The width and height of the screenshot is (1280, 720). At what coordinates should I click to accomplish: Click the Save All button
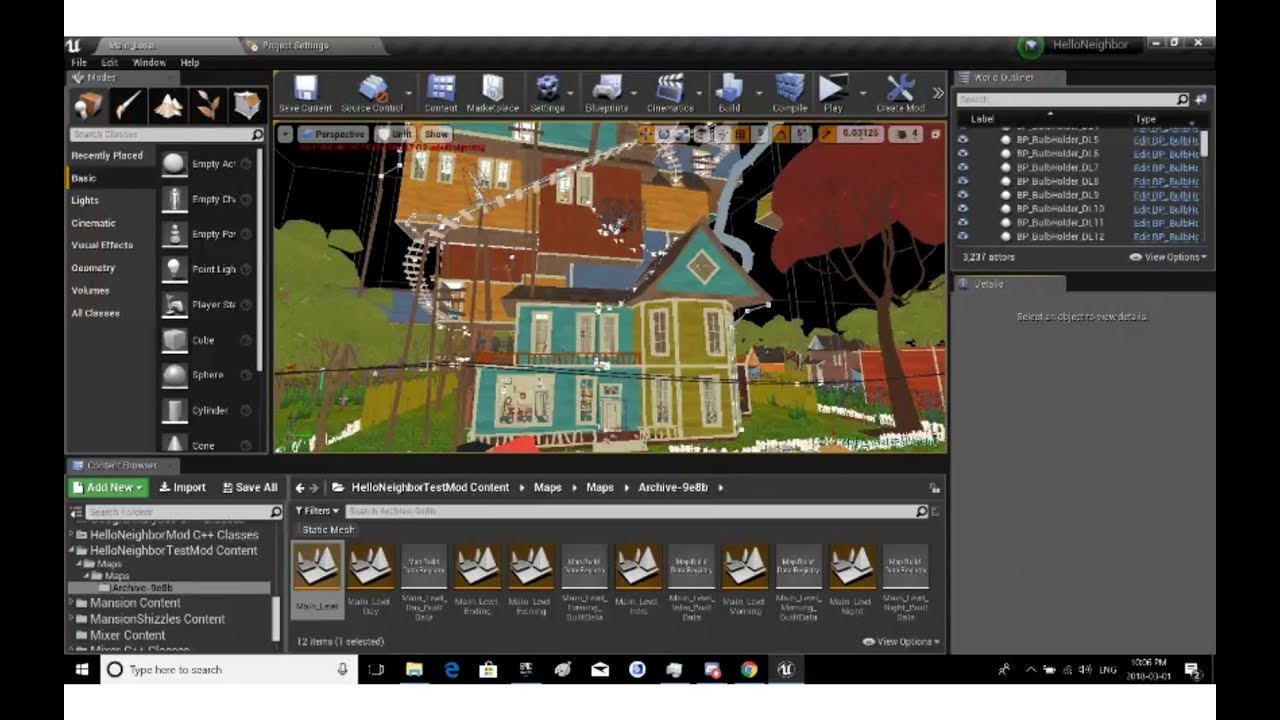(x=250, y=487)
